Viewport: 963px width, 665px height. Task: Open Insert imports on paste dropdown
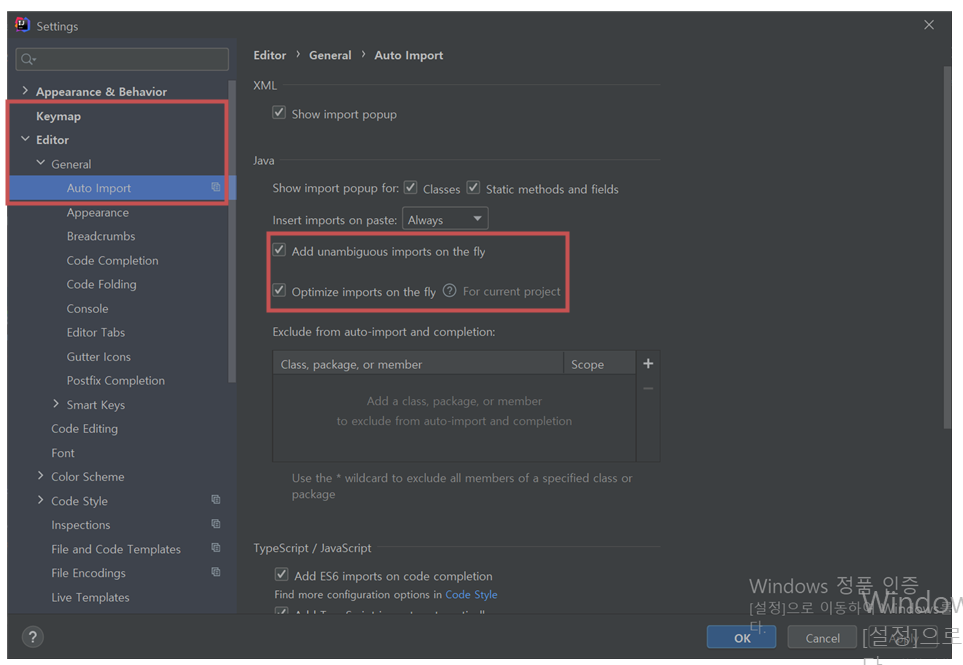click(445, 219)
